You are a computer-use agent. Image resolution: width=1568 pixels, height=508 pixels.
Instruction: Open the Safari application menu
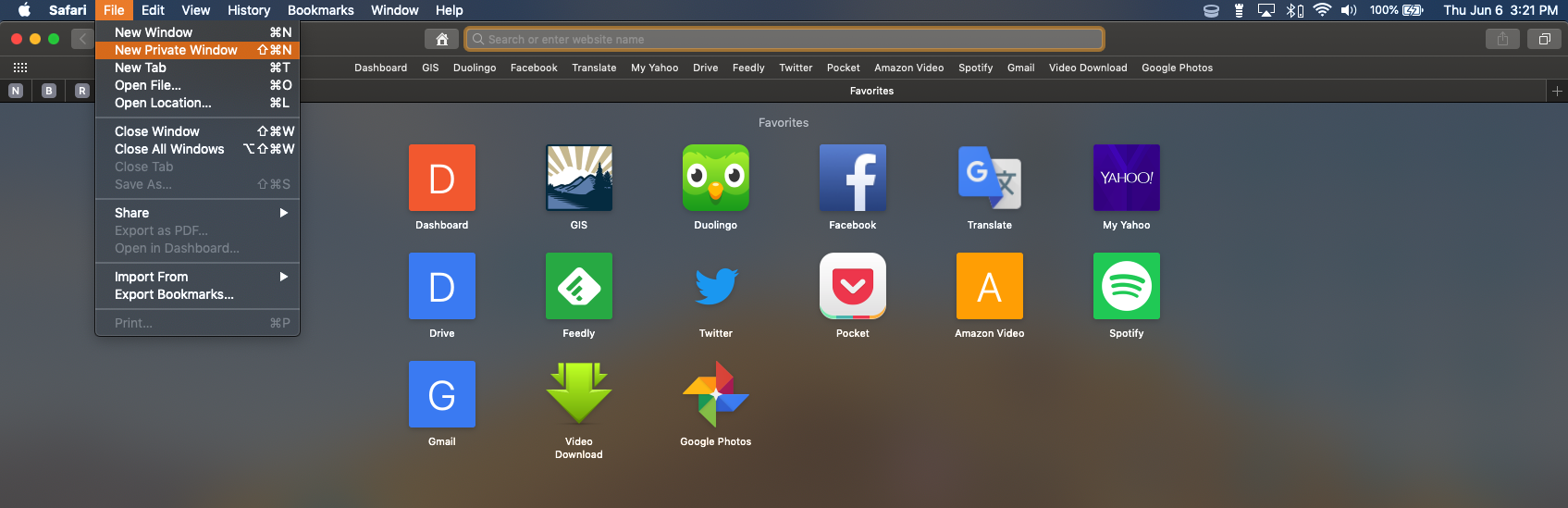[68, 10]
